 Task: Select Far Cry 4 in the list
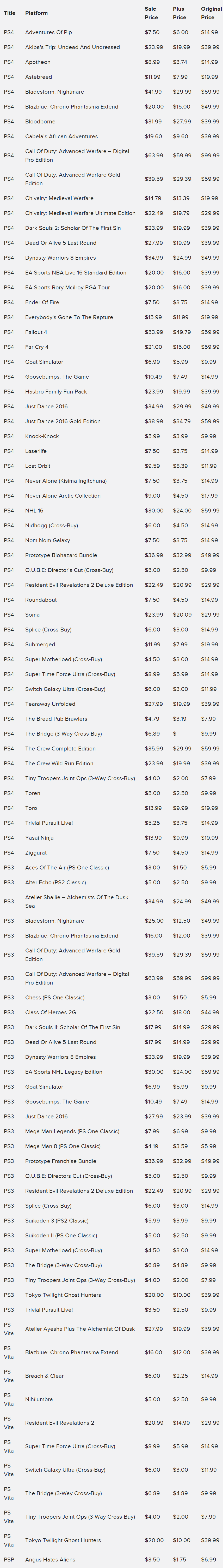[x=36, y=347]
